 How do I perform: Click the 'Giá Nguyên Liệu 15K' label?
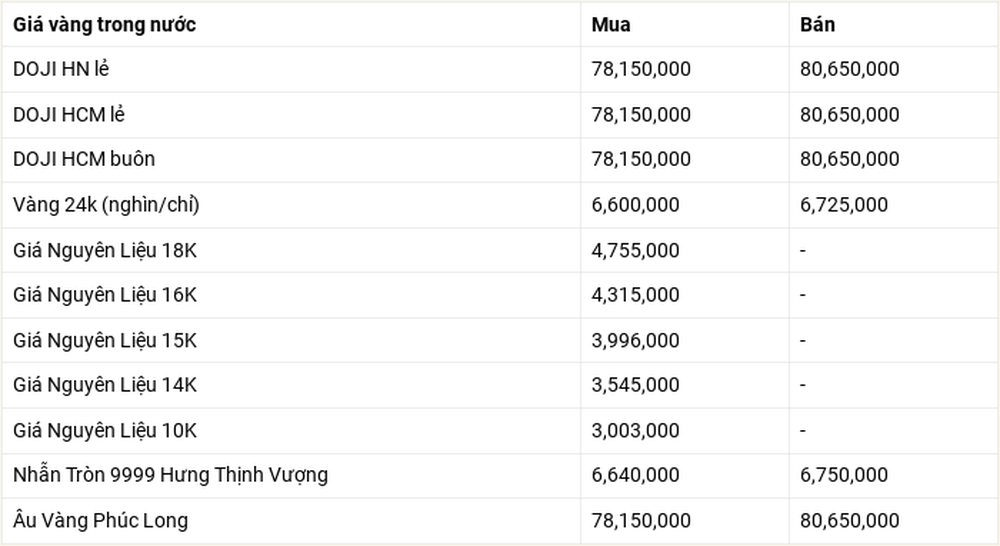pos(105,341)
